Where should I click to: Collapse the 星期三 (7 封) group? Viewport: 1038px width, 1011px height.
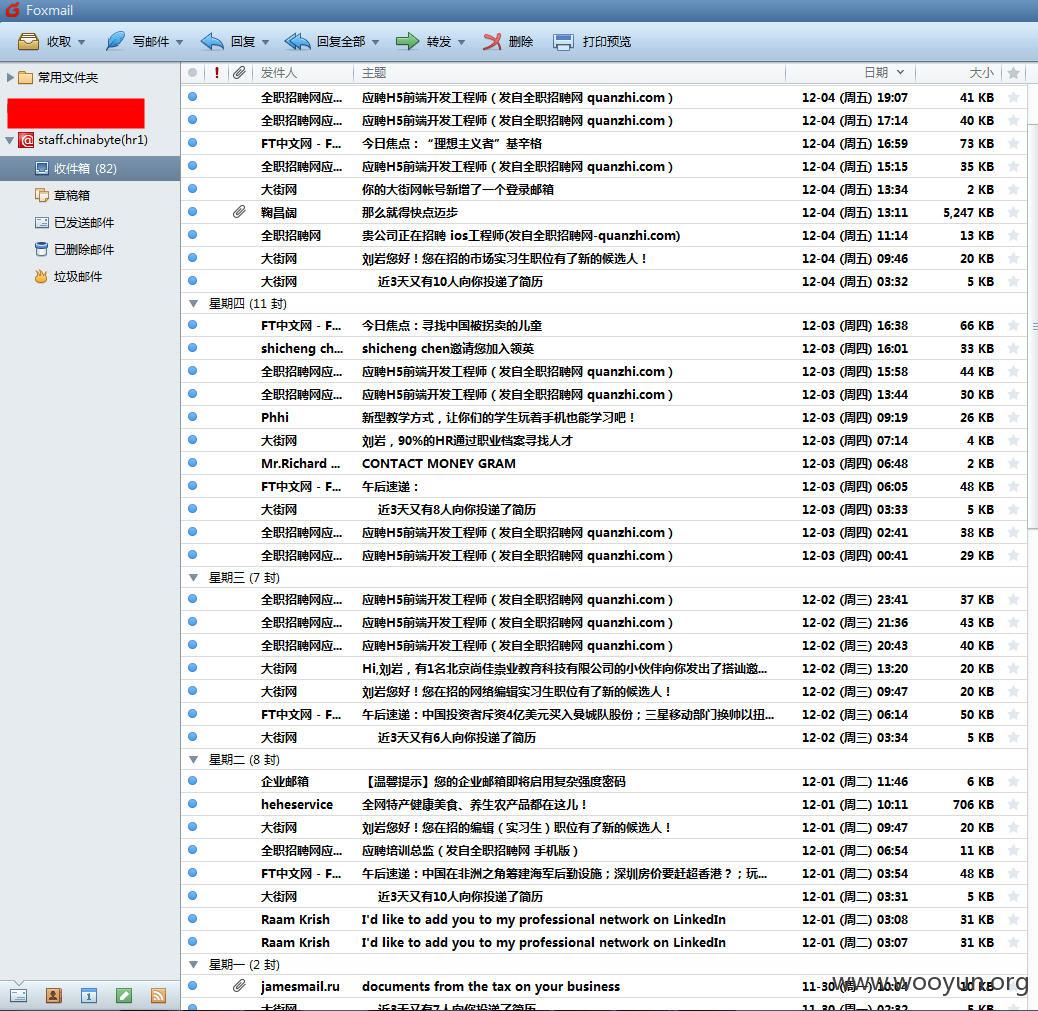(193, 577)
